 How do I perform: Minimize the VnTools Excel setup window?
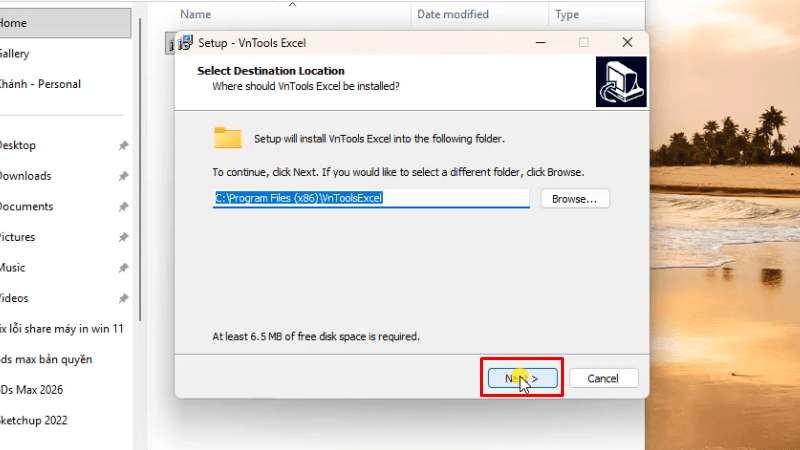click(x=540, y=42)
